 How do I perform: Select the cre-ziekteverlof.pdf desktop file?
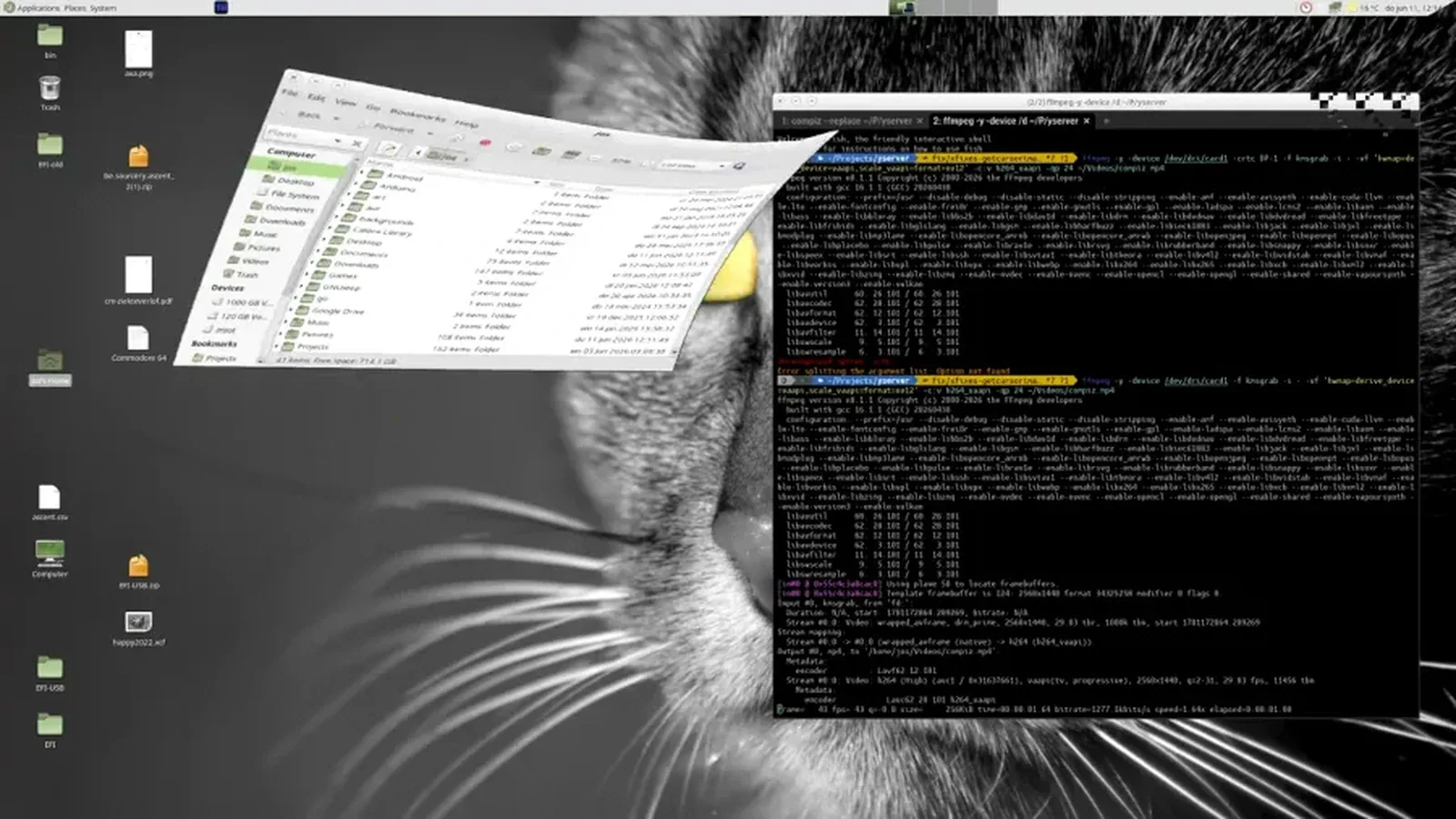[138, 279]
